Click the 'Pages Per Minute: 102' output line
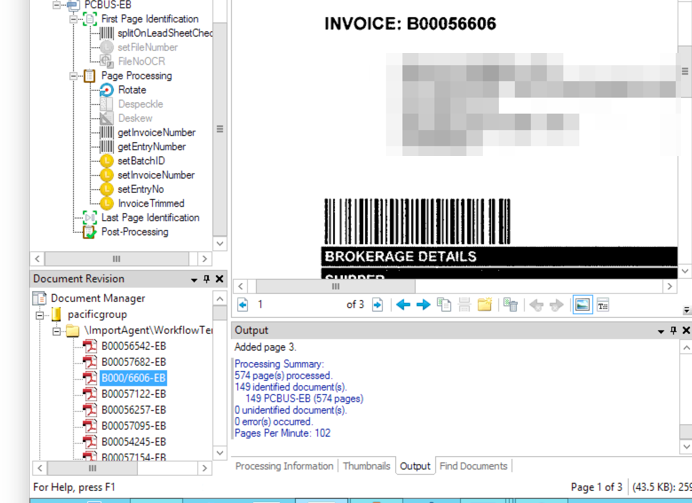Image resolution: width=692 pixels, height=503 pixels. click(282, 433)
